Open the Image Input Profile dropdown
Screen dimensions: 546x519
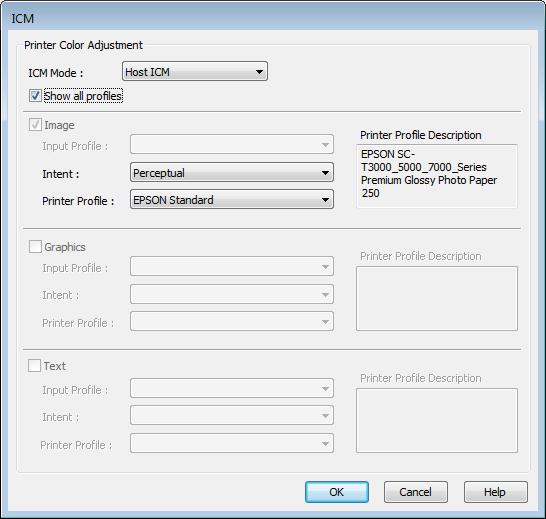click(x=232, y=144)
